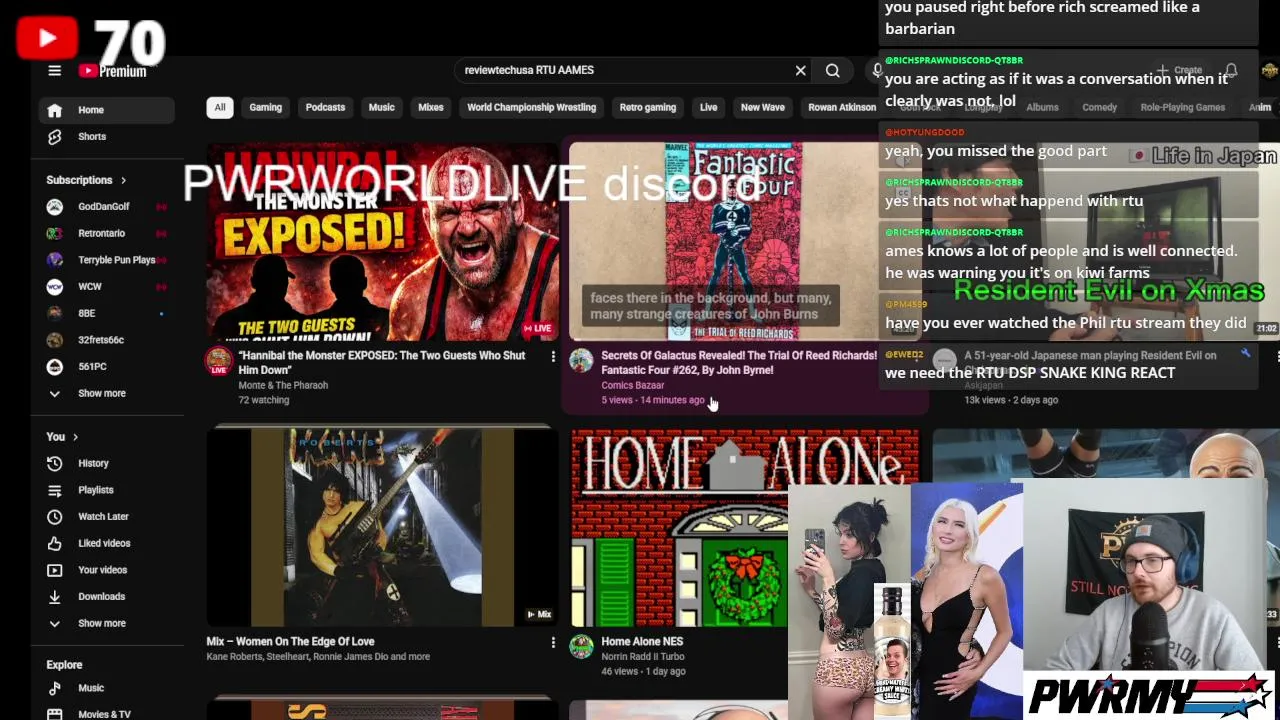1280x720 pixels.
Task: Click Mix – Women On The Edge title
Action: (x=291, y=641)
